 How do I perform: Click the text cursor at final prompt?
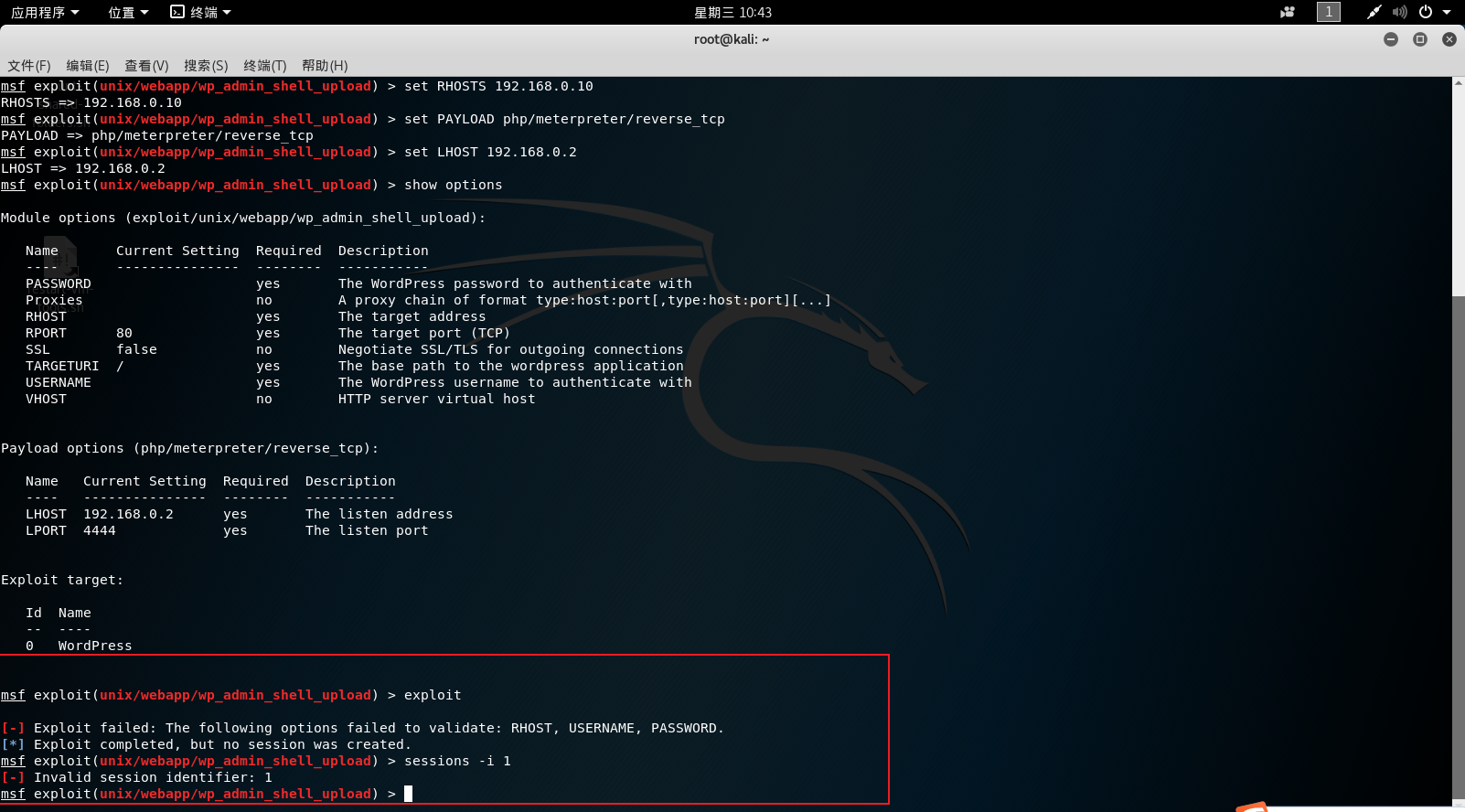[x=409, y=794]
